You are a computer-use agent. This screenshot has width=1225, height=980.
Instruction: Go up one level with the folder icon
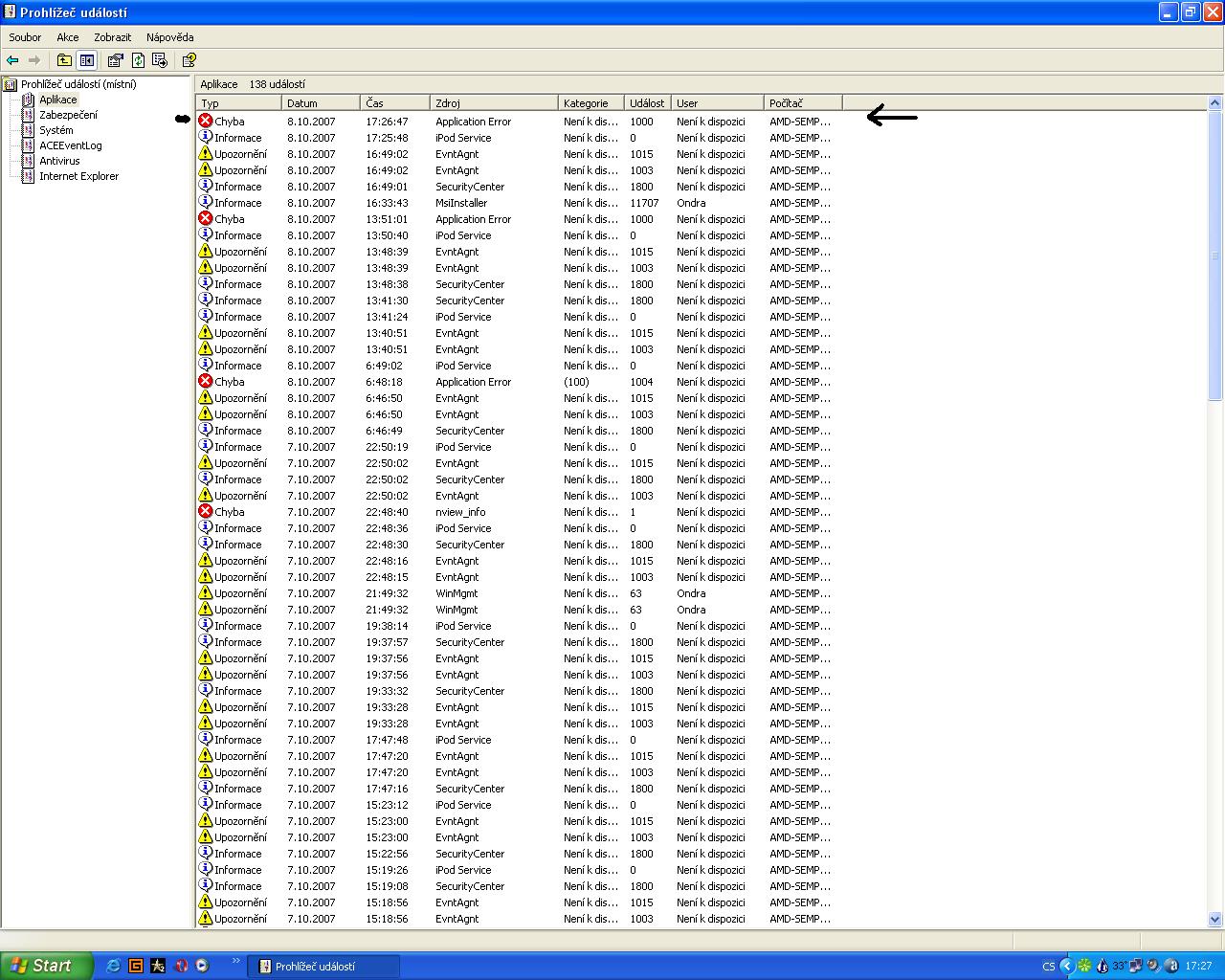64,60
